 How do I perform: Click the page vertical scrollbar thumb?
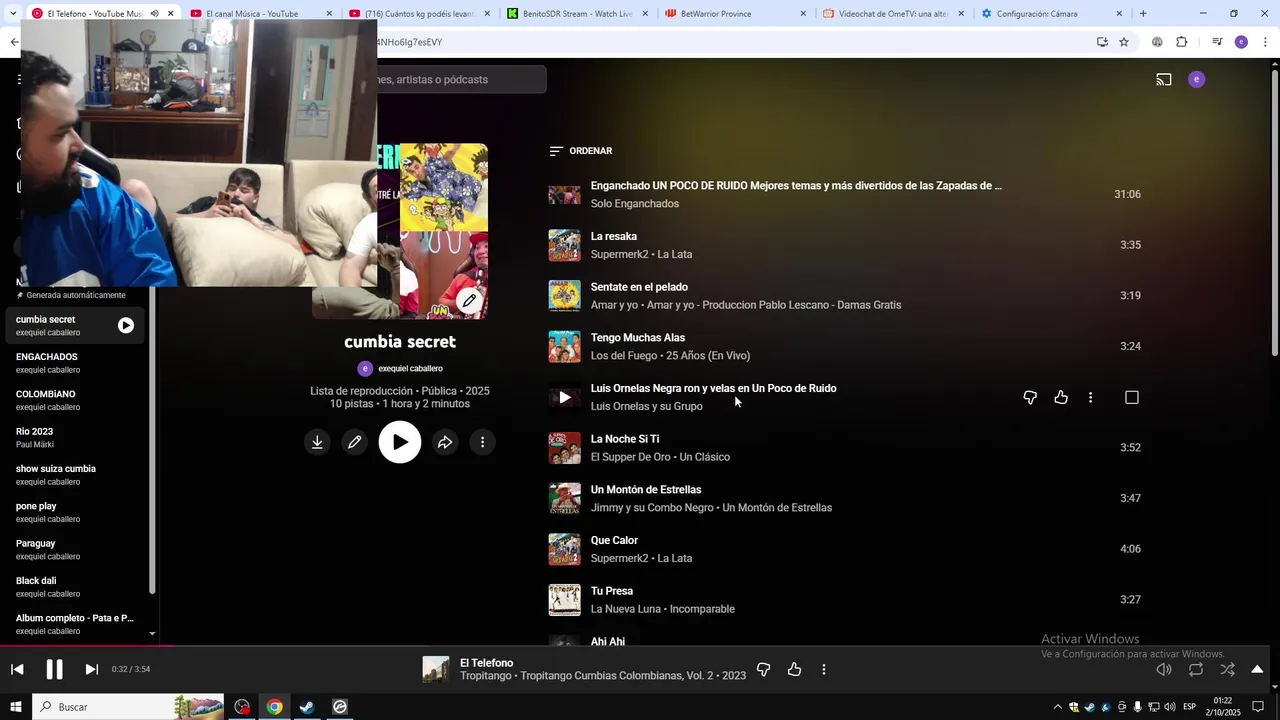[x=1274, y=212]
